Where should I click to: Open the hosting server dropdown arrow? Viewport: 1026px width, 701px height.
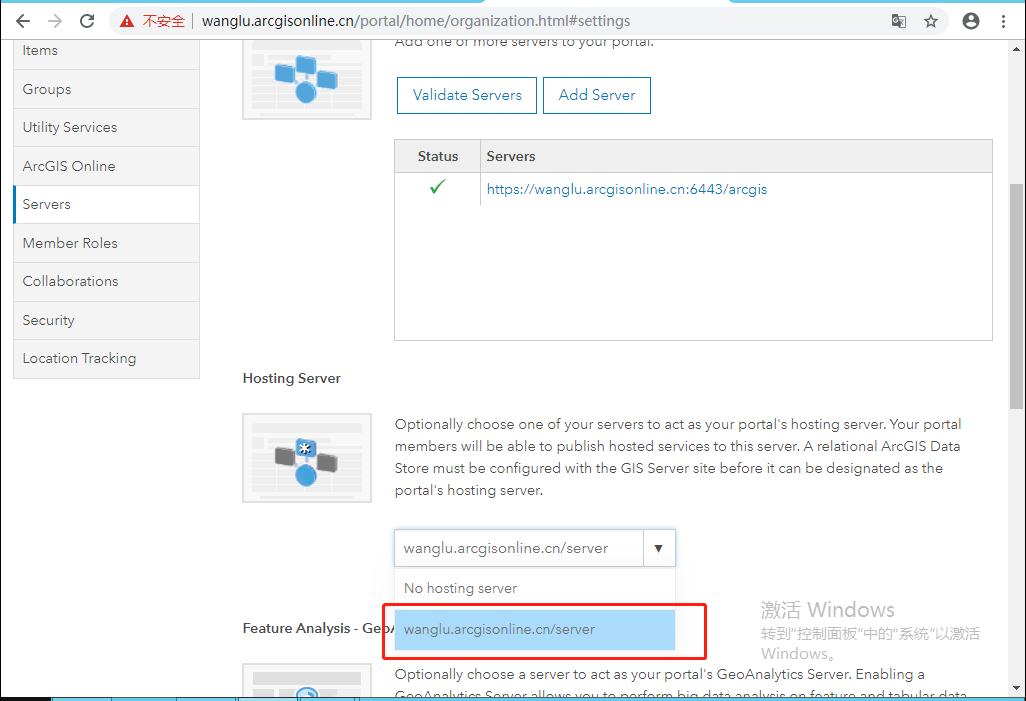(659, 548)
